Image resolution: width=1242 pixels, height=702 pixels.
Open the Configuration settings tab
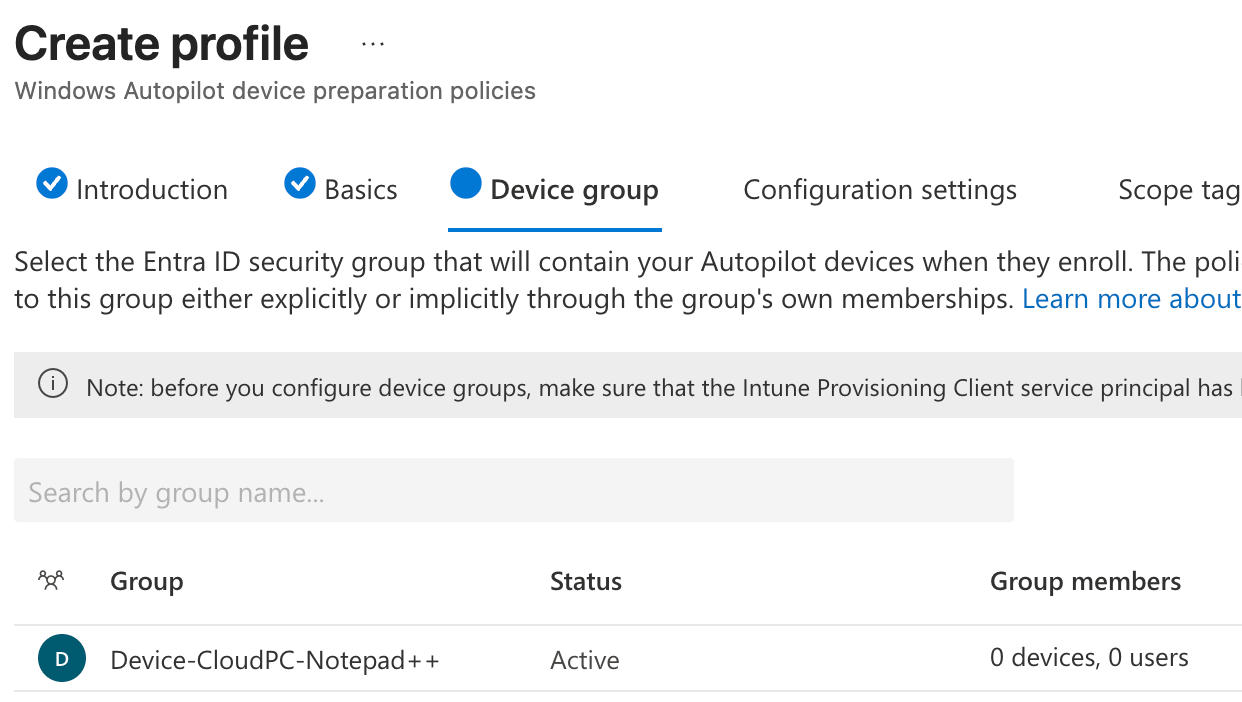tap(880, 190)
